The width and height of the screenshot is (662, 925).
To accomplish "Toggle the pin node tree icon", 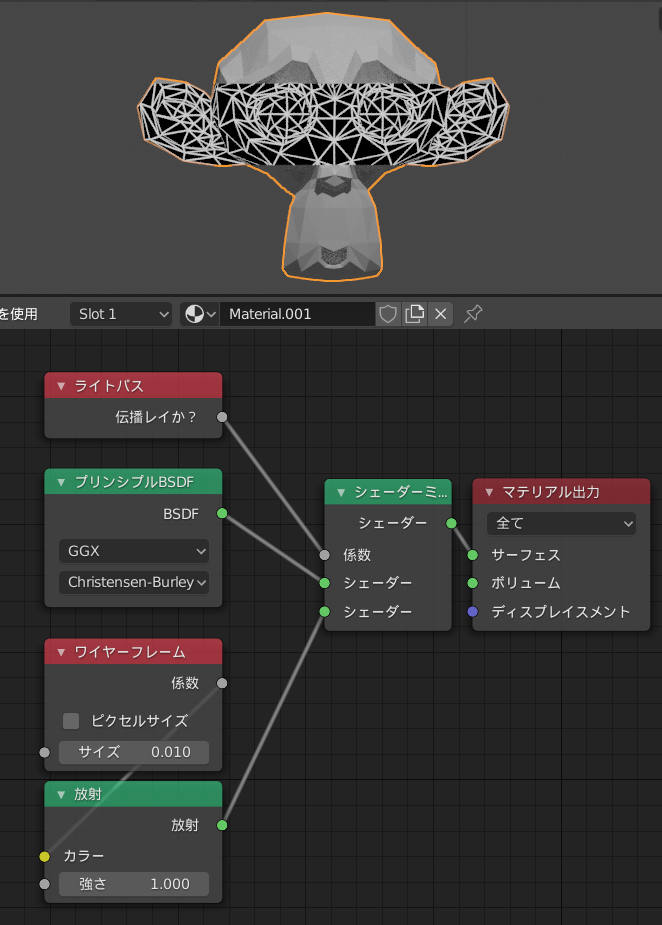I will coord(473,314).
